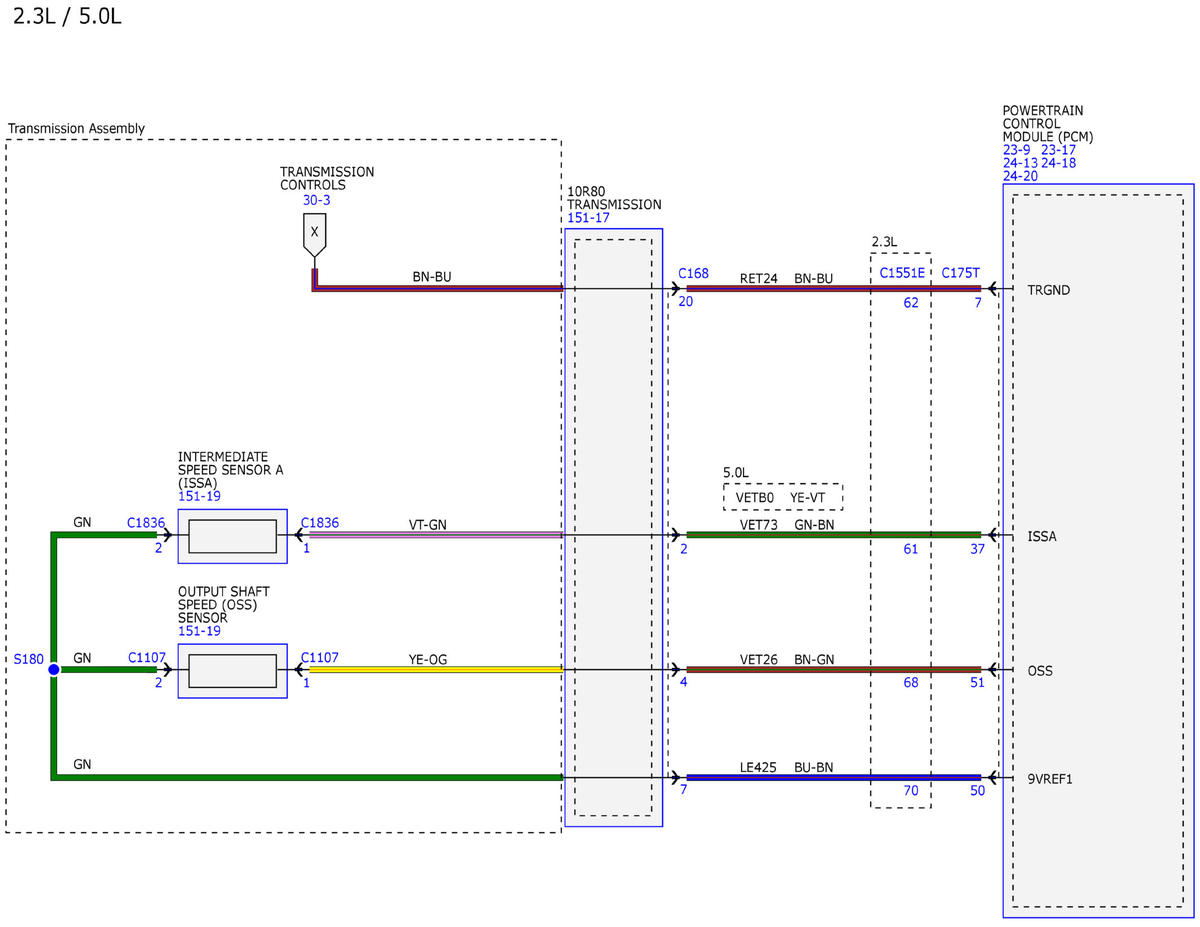Select the RET24 circuit label

(759, 278)
